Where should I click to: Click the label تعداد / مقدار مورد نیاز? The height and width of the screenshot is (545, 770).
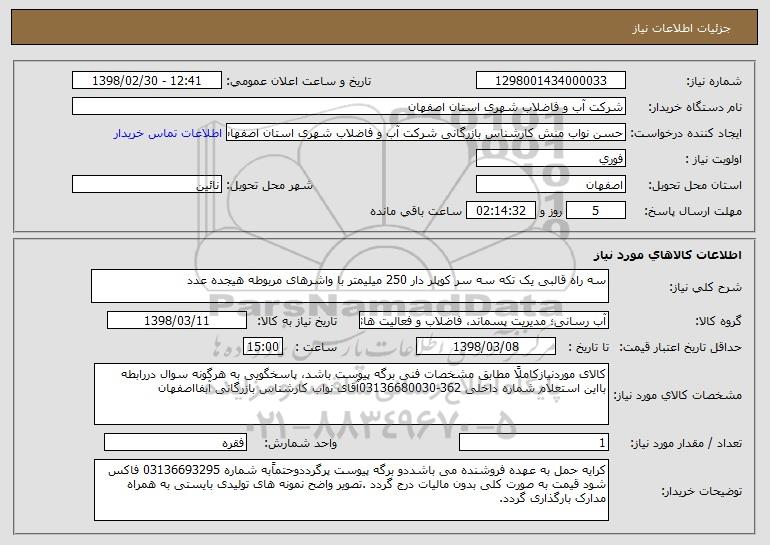coord(686,443)
